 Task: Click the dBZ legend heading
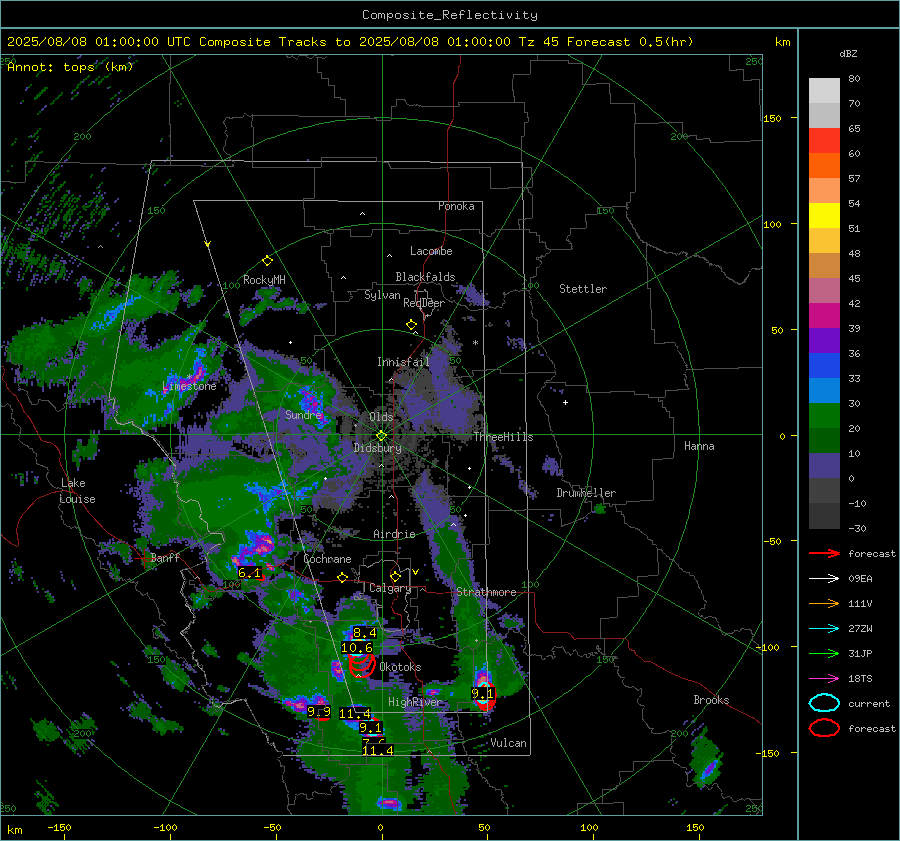(848, 53)
